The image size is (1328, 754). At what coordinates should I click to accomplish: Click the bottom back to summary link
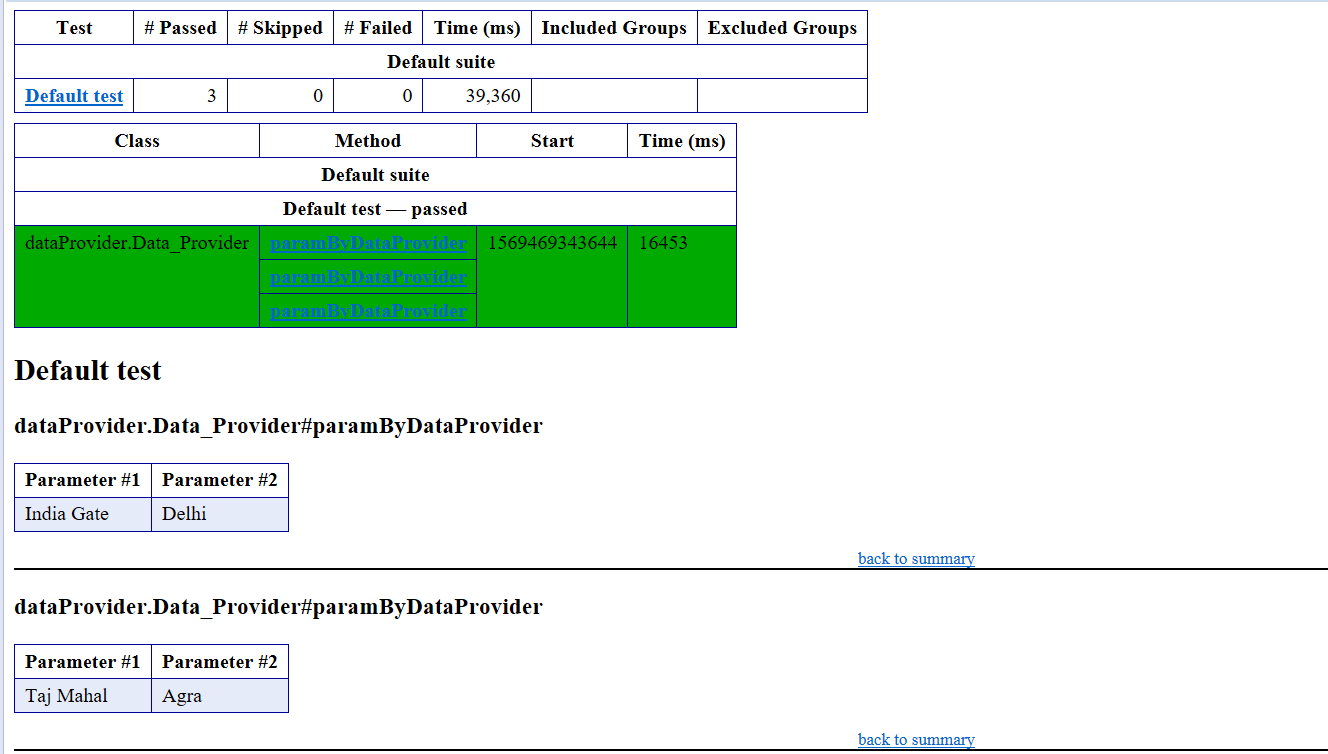(x=915, y=739)
